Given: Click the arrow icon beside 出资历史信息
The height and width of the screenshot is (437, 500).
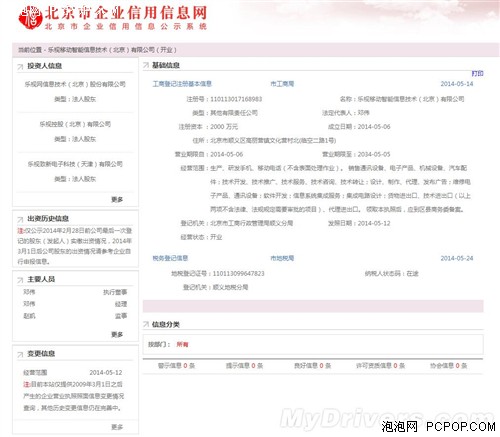Looking at the screenshot, I should pyautogui.click(x=20, y=219).
